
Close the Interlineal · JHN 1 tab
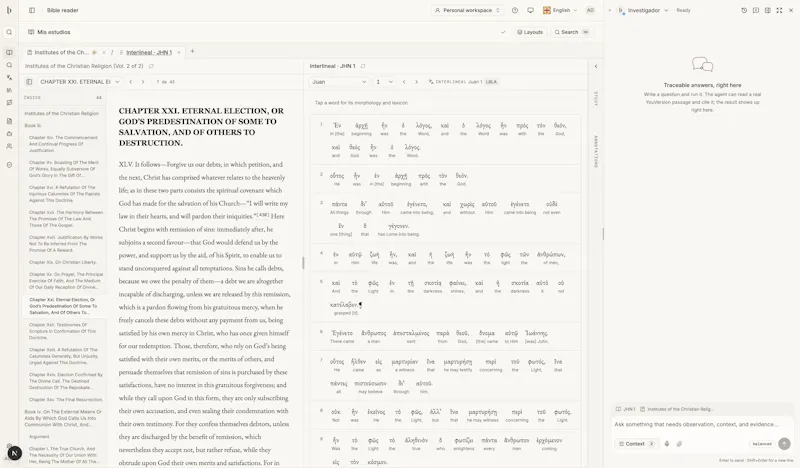[x=179, y=52]
